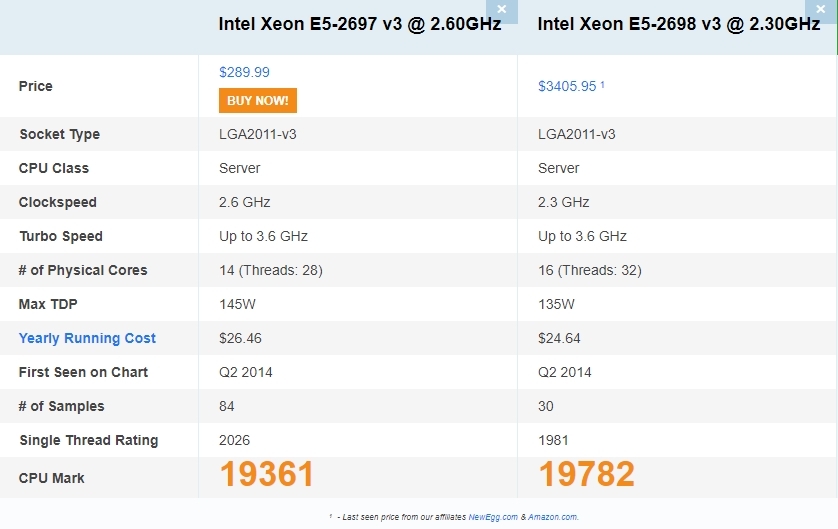Click the Single Thread Rating value 2026

pyautogui.click(x=235, y=440)
